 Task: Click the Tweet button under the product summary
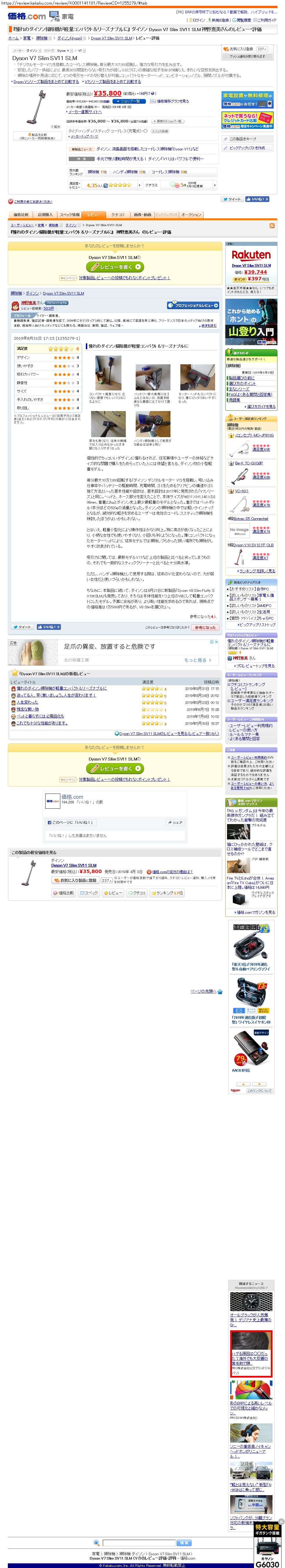232,199
